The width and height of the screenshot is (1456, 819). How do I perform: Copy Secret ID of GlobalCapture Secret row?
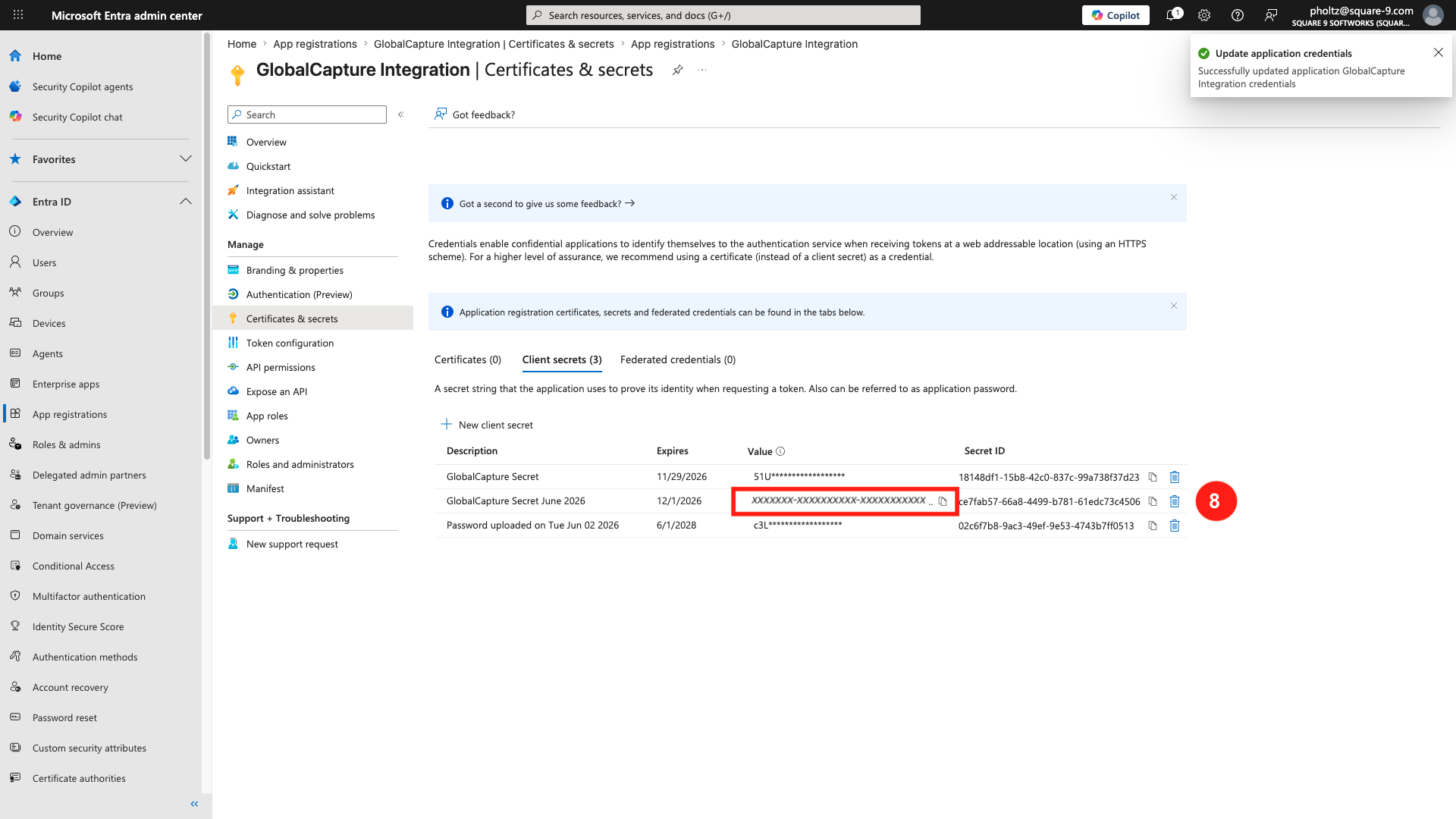(1153, 477)
